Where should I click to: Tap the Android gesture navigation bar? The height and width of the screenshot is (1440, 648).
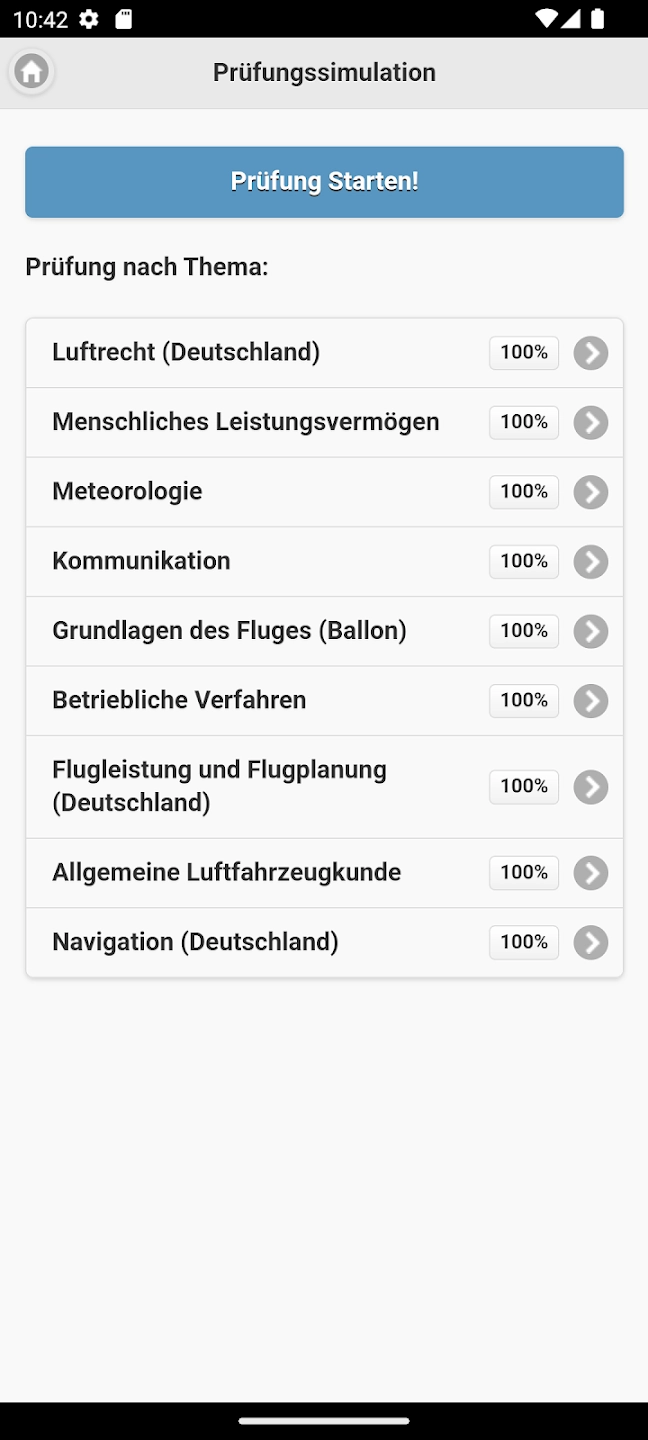[324, 1420]
